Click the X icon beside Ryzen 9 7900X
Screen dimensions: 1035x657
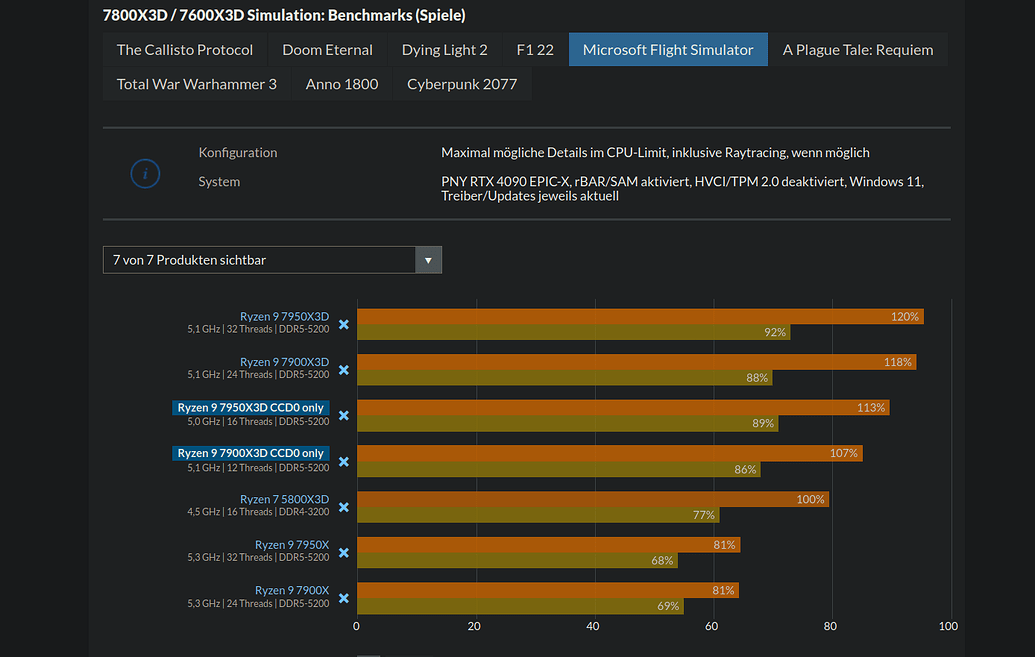pos(343,597)
